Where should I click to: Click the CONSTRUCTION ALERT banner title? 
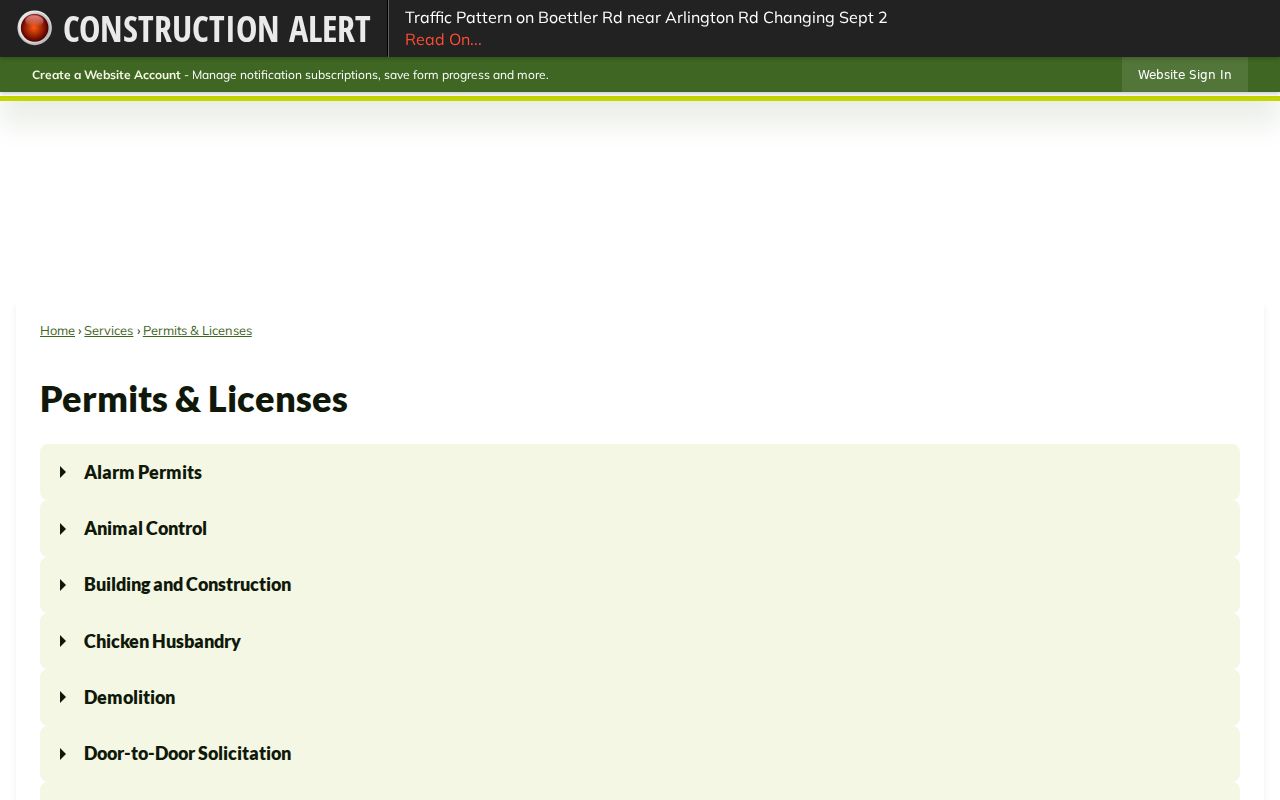click(x=217, y=29)
